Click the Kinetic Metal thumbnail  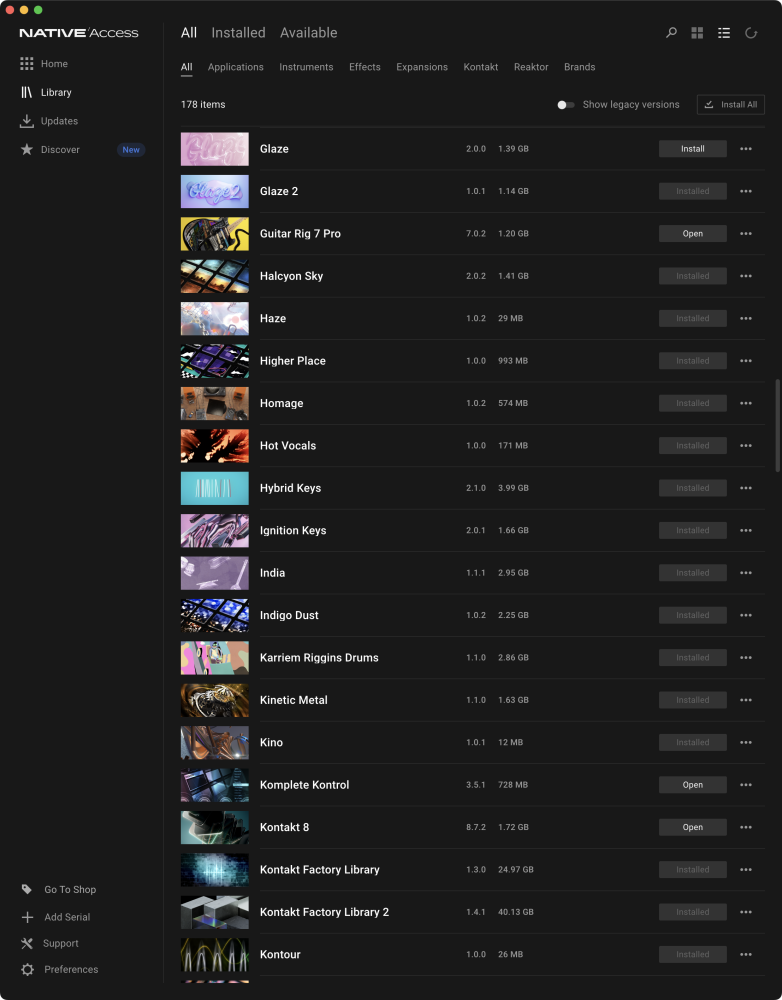coord(215,700)
